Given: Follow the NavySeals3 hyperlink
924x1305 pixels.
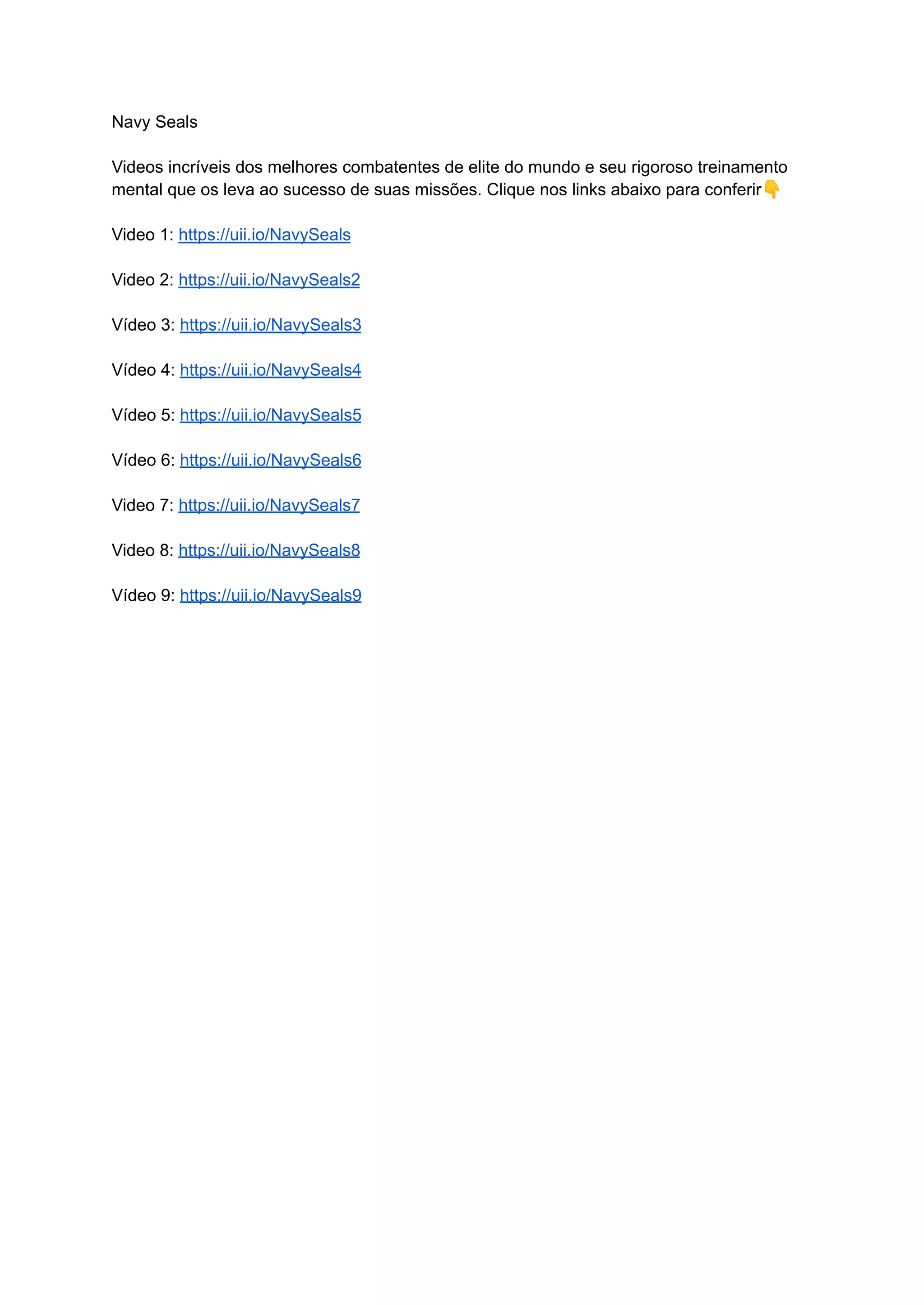Looking at the screenshot, I should pos(270,325).
